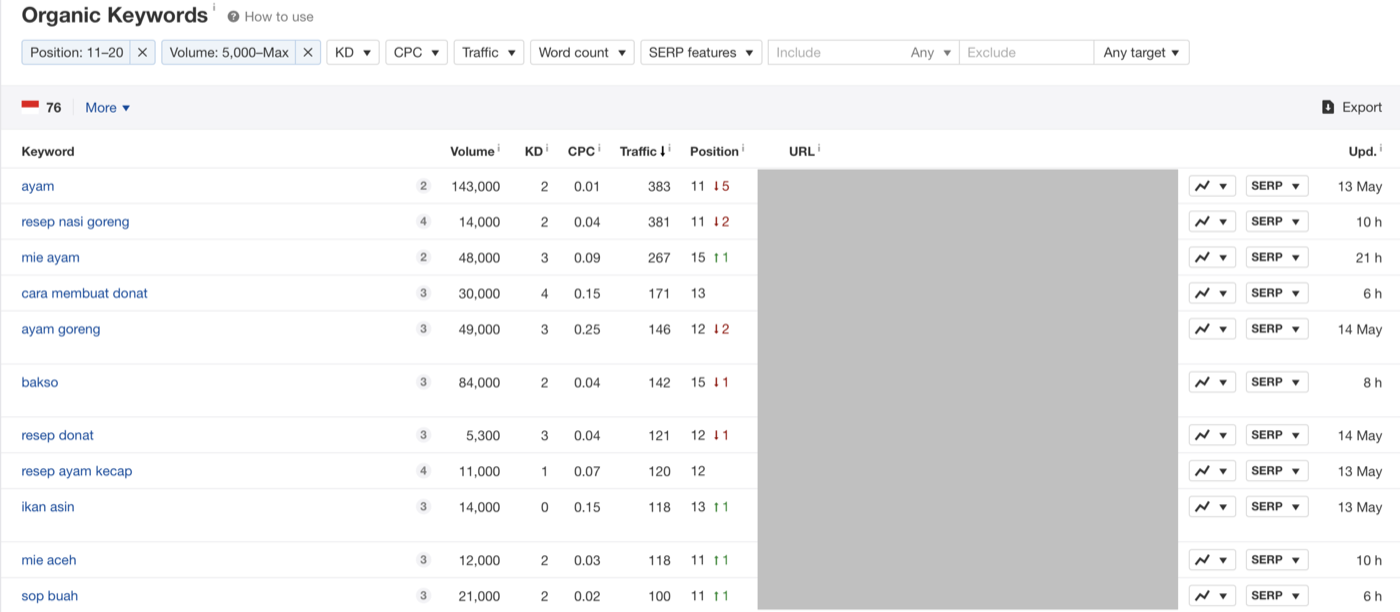Sort table by Volume column
This screenshot has width=1400, height=612.
[x=472, y=151]
